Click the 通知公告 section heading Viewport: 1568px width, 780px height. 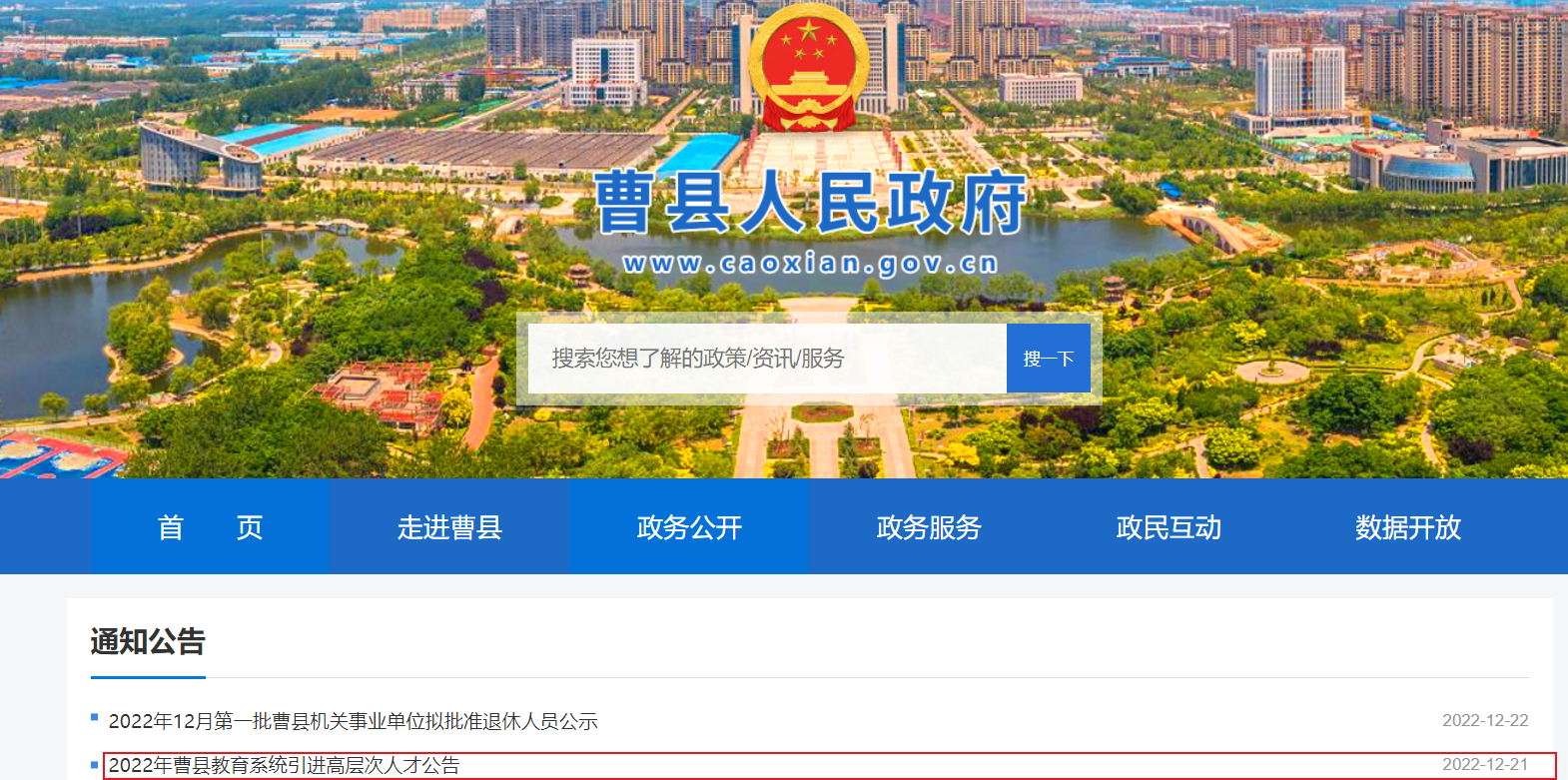(x=148, y=641)
